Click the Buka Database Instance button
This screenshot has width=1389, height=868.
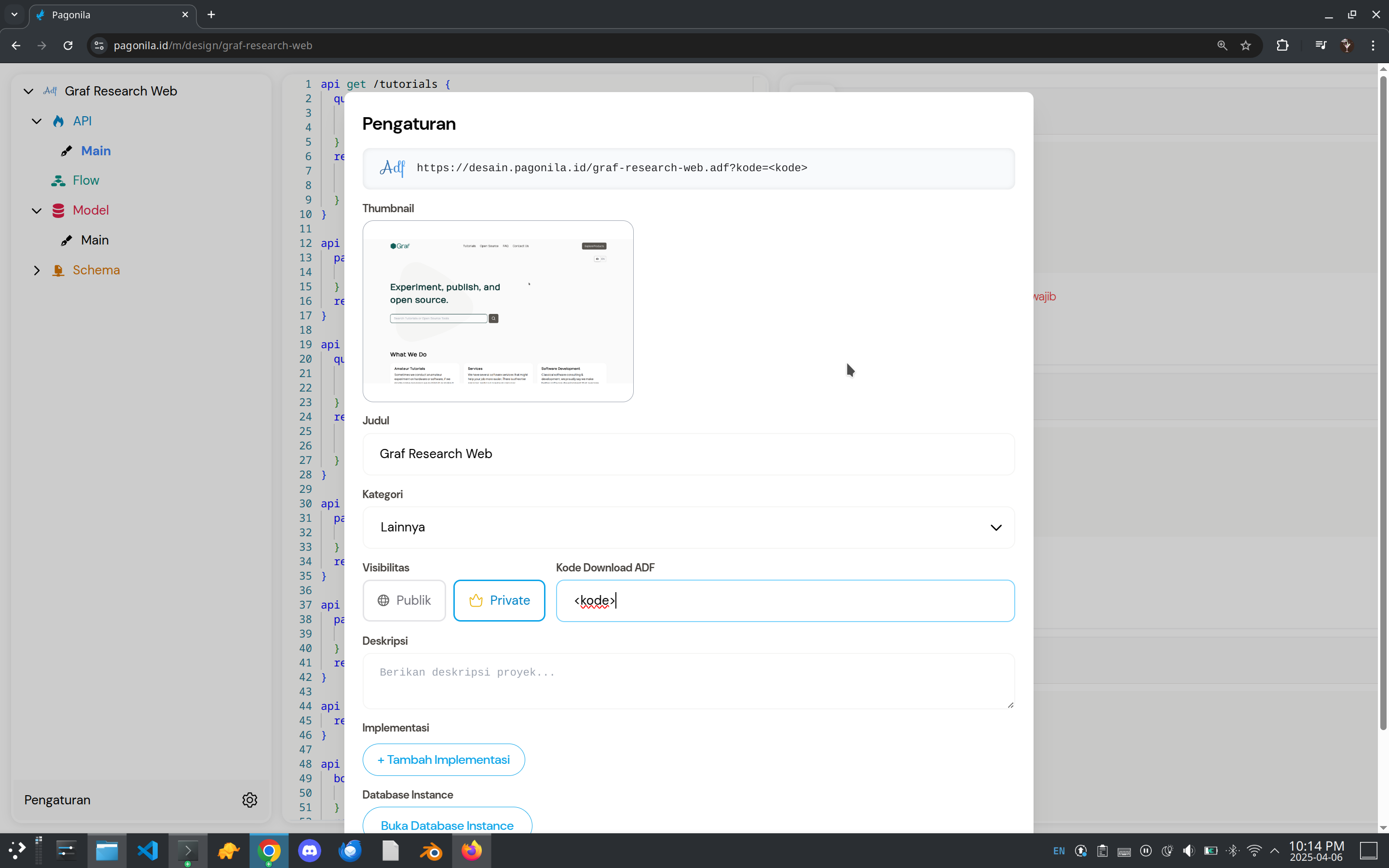pos(447,825)
